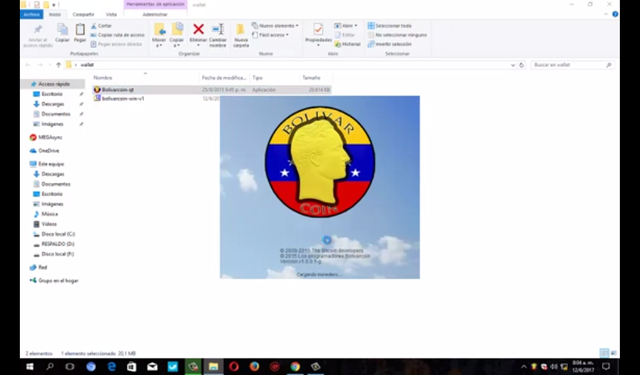Click the Nueva carpeta button
Viewport: 640px width, 375px height.
point(241,35)
